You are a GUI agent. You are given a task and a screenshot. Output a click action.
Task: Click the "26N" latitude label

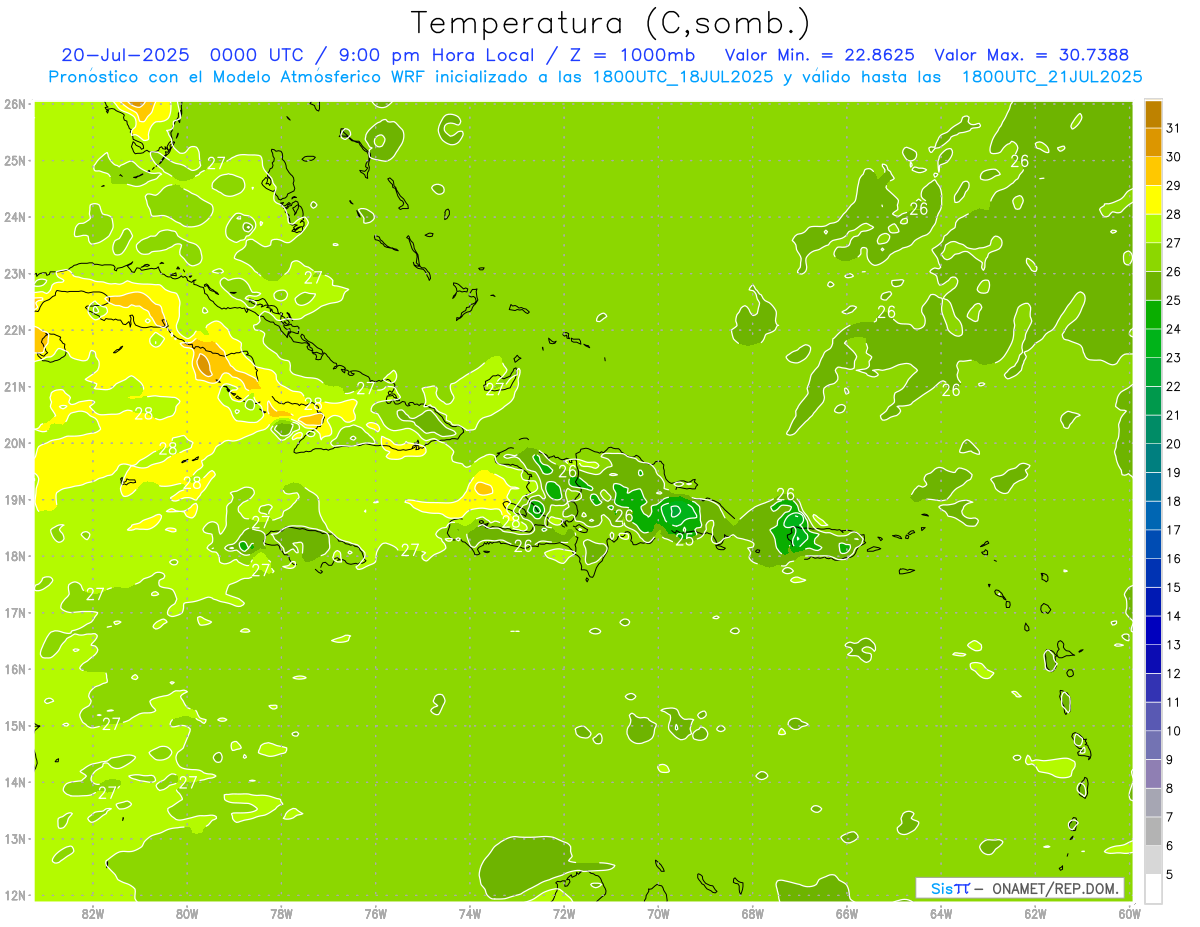click(x=15, y=104)
